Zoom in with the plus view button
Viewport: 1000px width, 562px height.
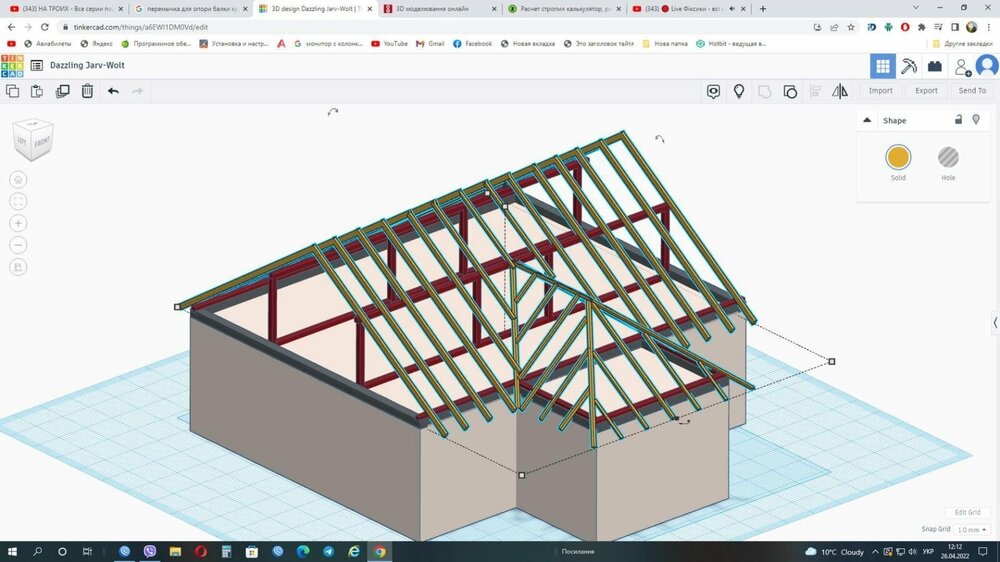tap(18, 223)
